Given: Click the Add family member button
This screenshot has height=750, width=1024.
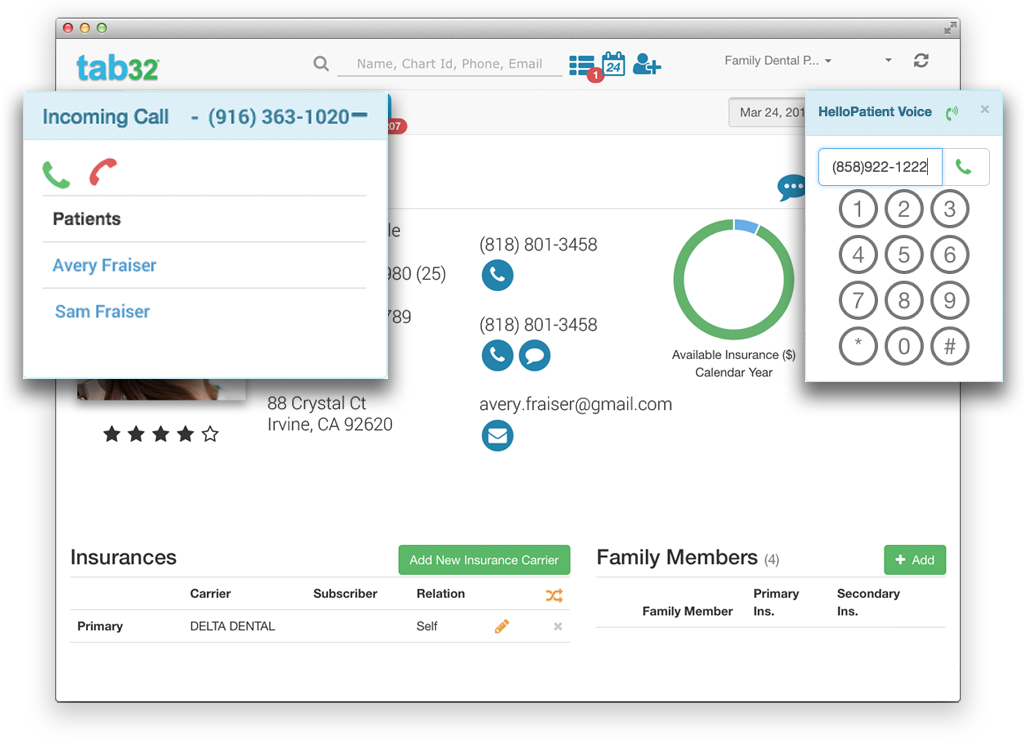Looking at the screenshot, I should [x=914, y=560].
